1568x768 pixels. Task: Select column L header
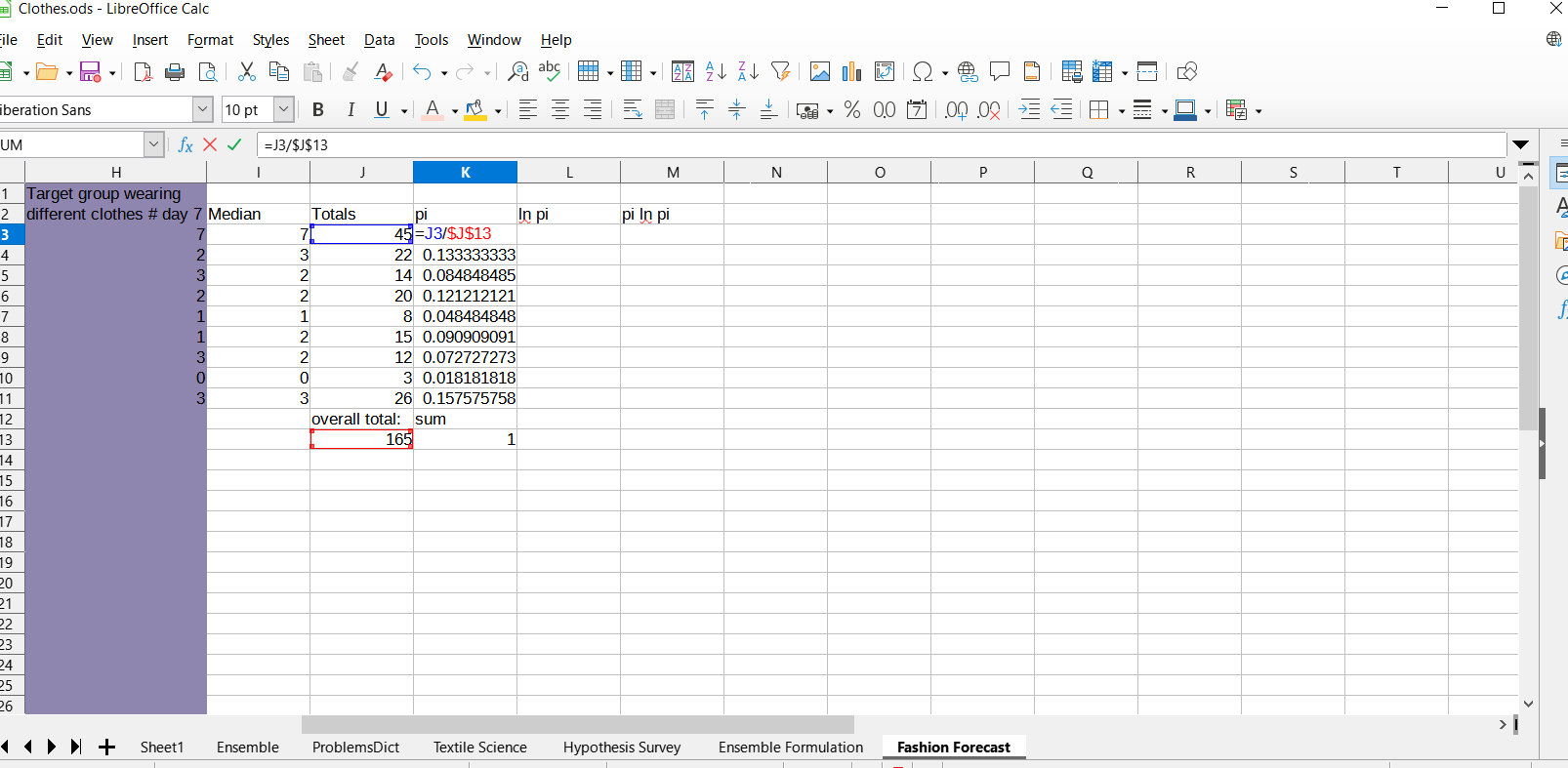(x=569, y=173)
